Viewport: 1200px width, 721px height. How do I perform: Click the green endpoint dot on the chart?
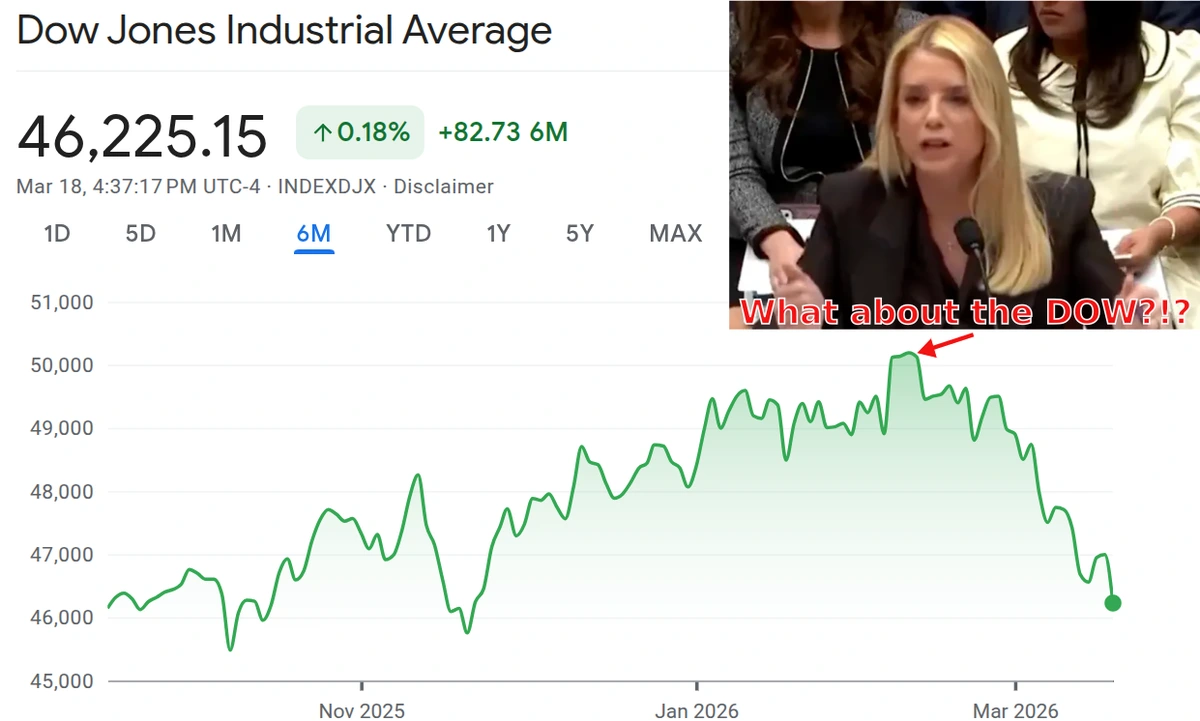tap(1112, 603)
